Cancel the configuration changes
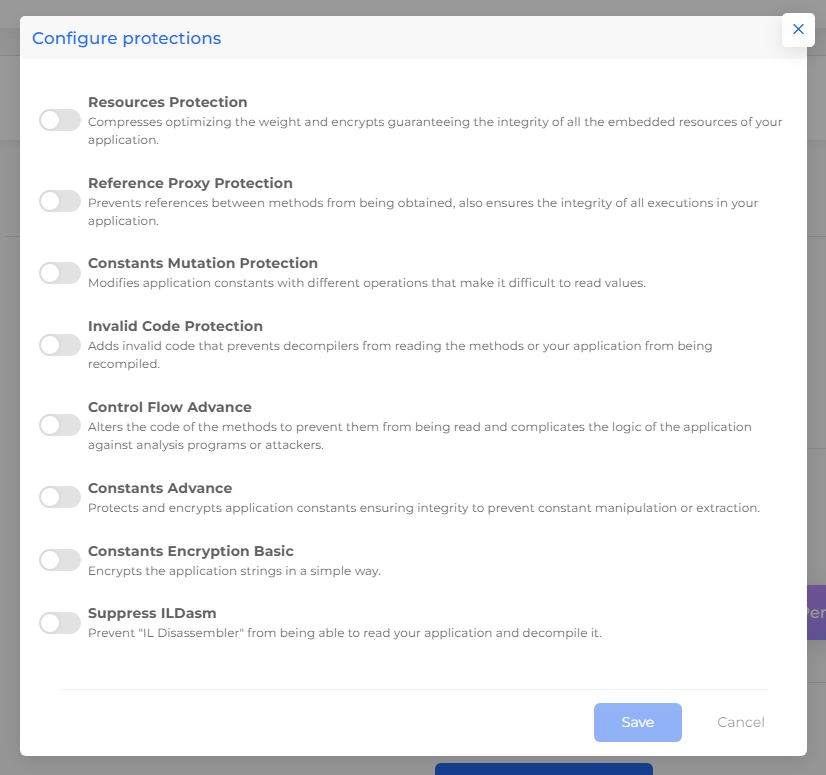 (740, 722)
